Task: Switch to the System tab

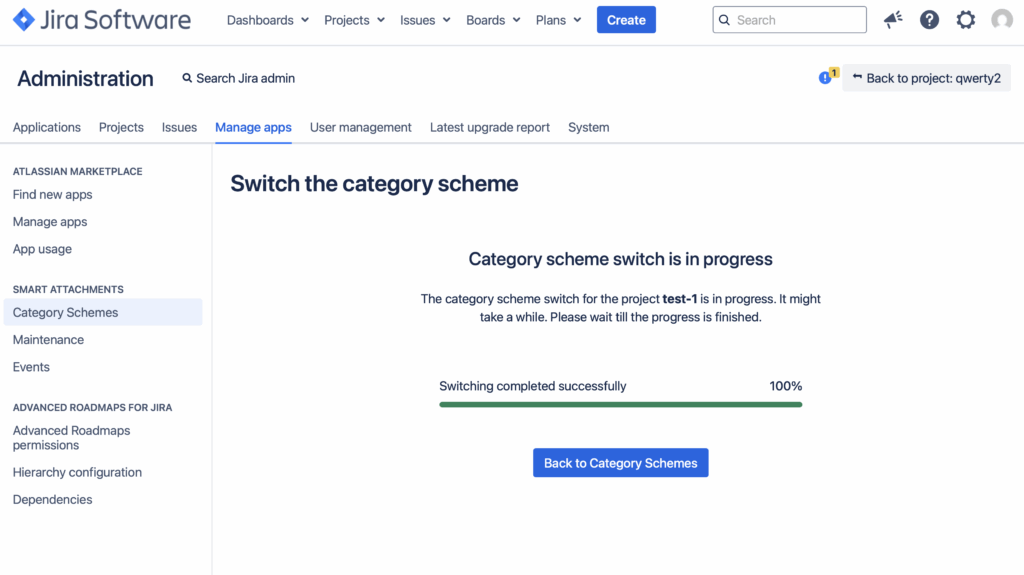Action: [588, 127]
